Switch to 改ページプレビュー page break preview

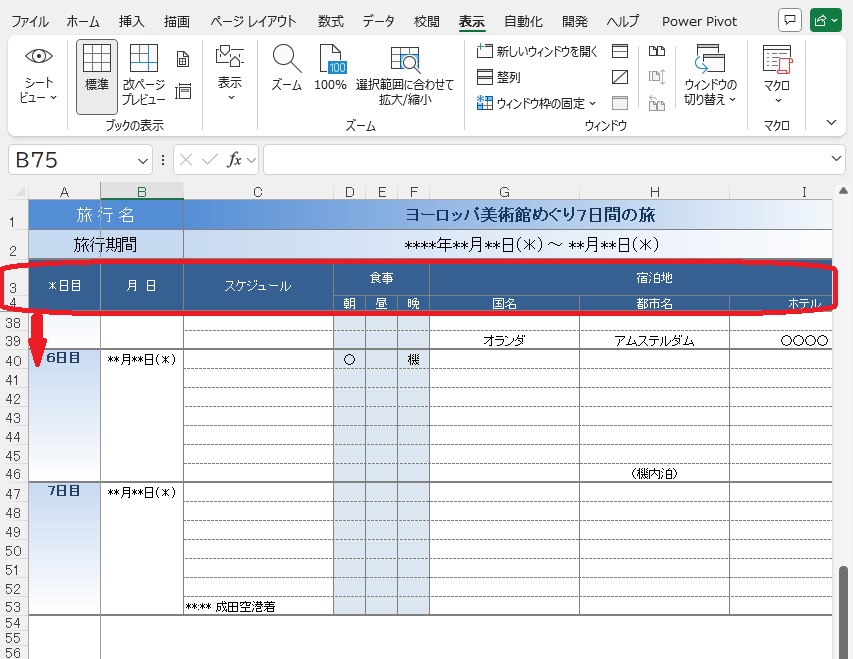pyautogui.click(x=144, y=75)
